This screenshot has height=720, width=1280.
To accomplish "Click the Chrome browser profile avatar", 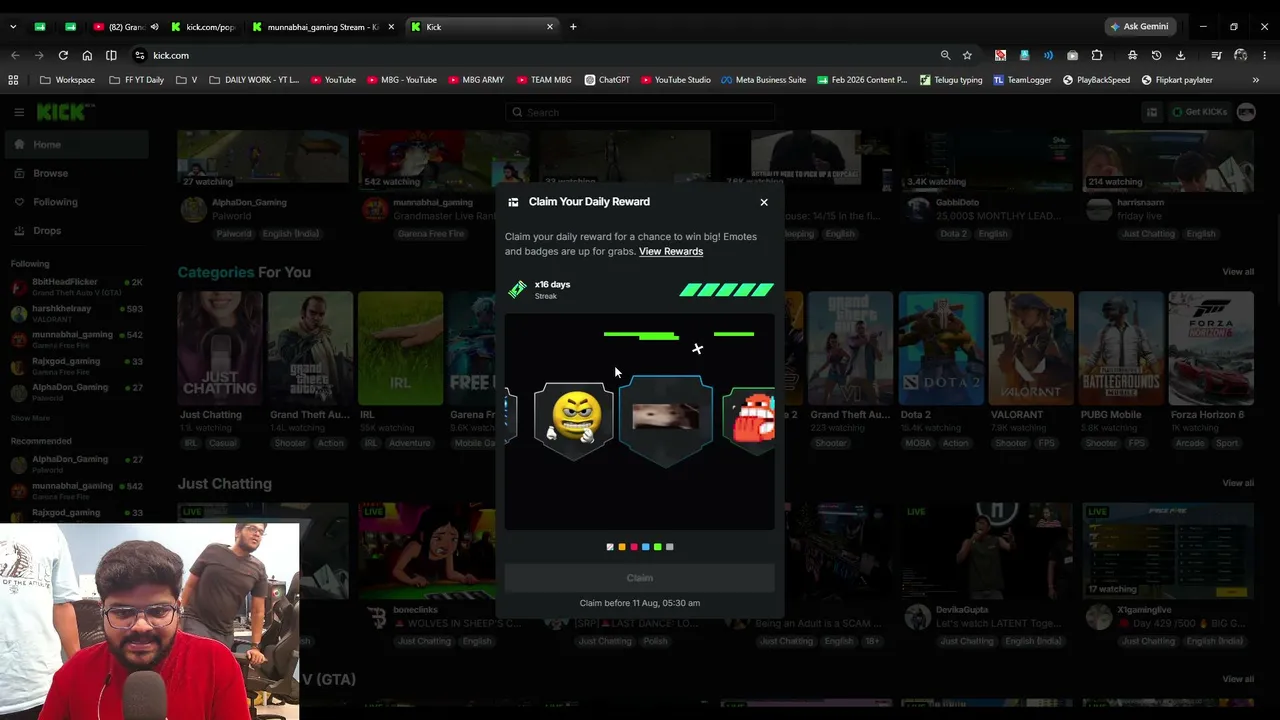I will click(1241, 55).
